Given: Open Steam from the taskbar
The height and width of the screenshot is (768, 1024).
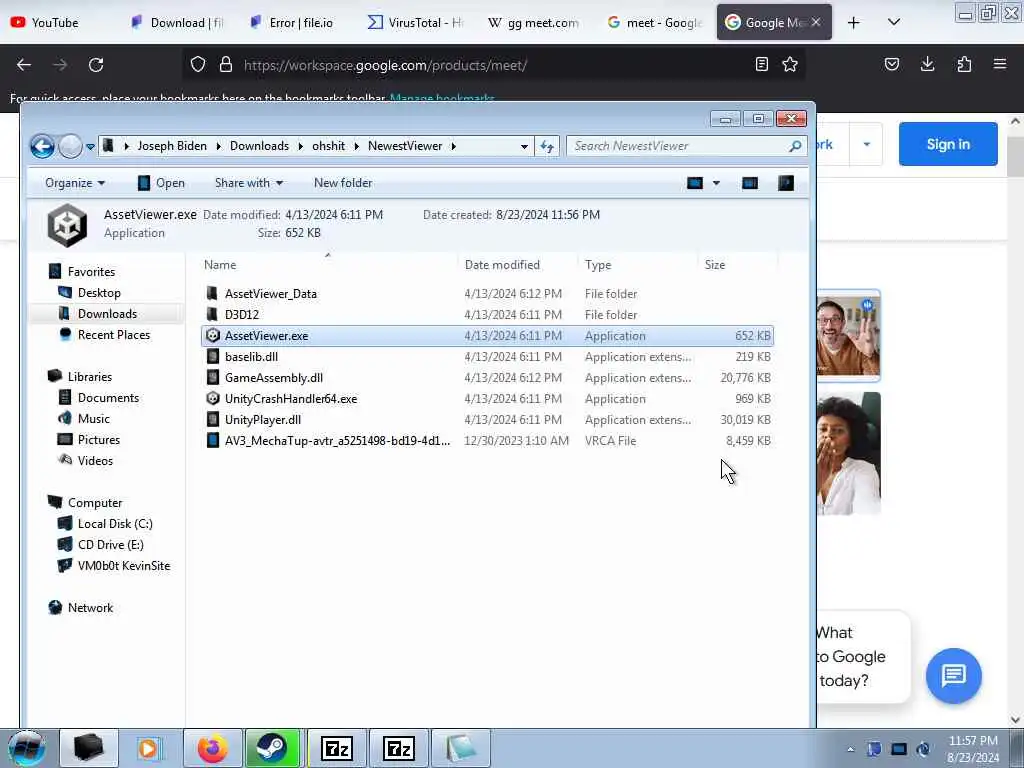Looking at the screenshot, I should pyautogui.click(x=272, y=748).
